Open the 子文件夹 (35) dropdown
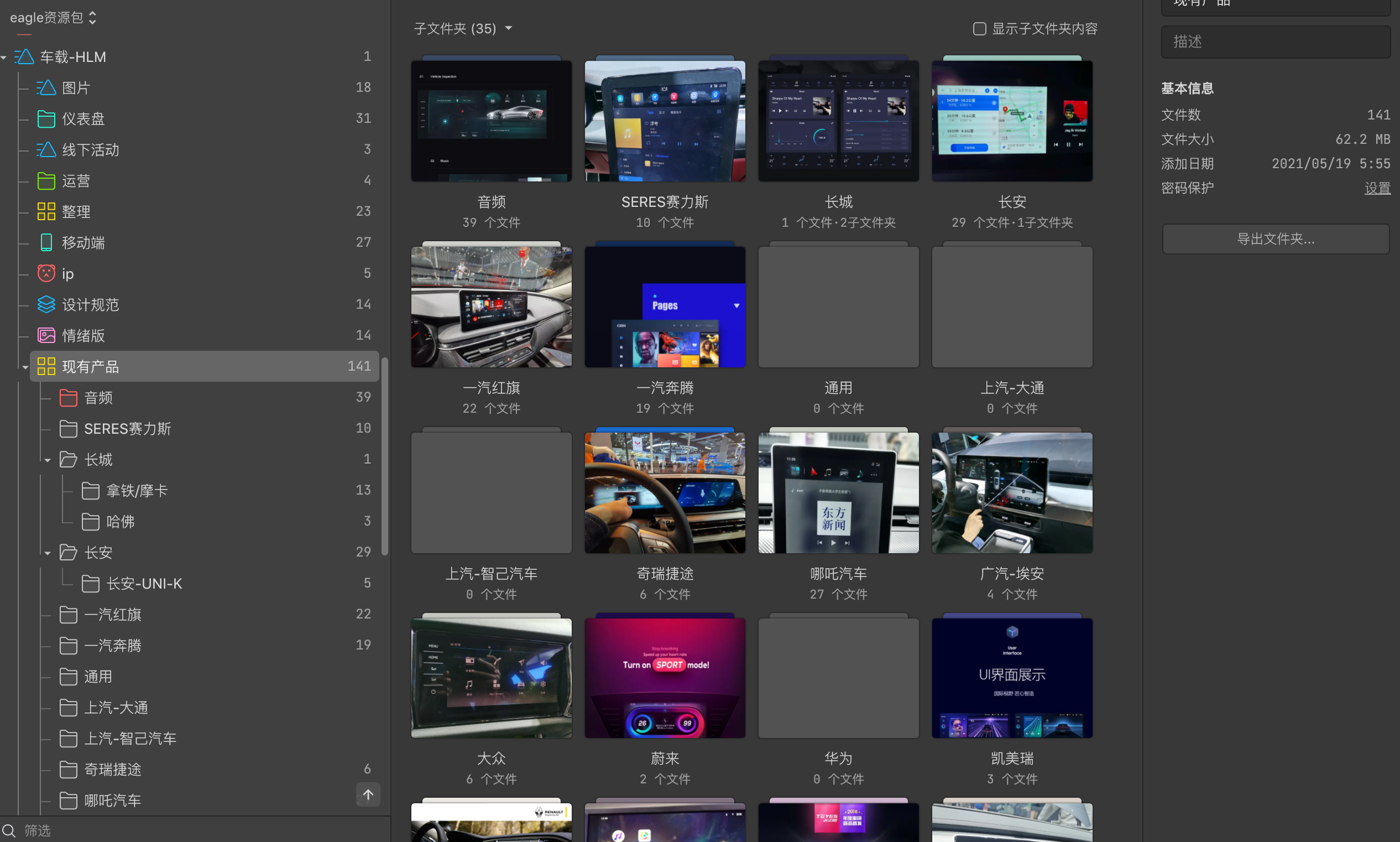Viewport: 1400px width, 842px height. [509, 28]
